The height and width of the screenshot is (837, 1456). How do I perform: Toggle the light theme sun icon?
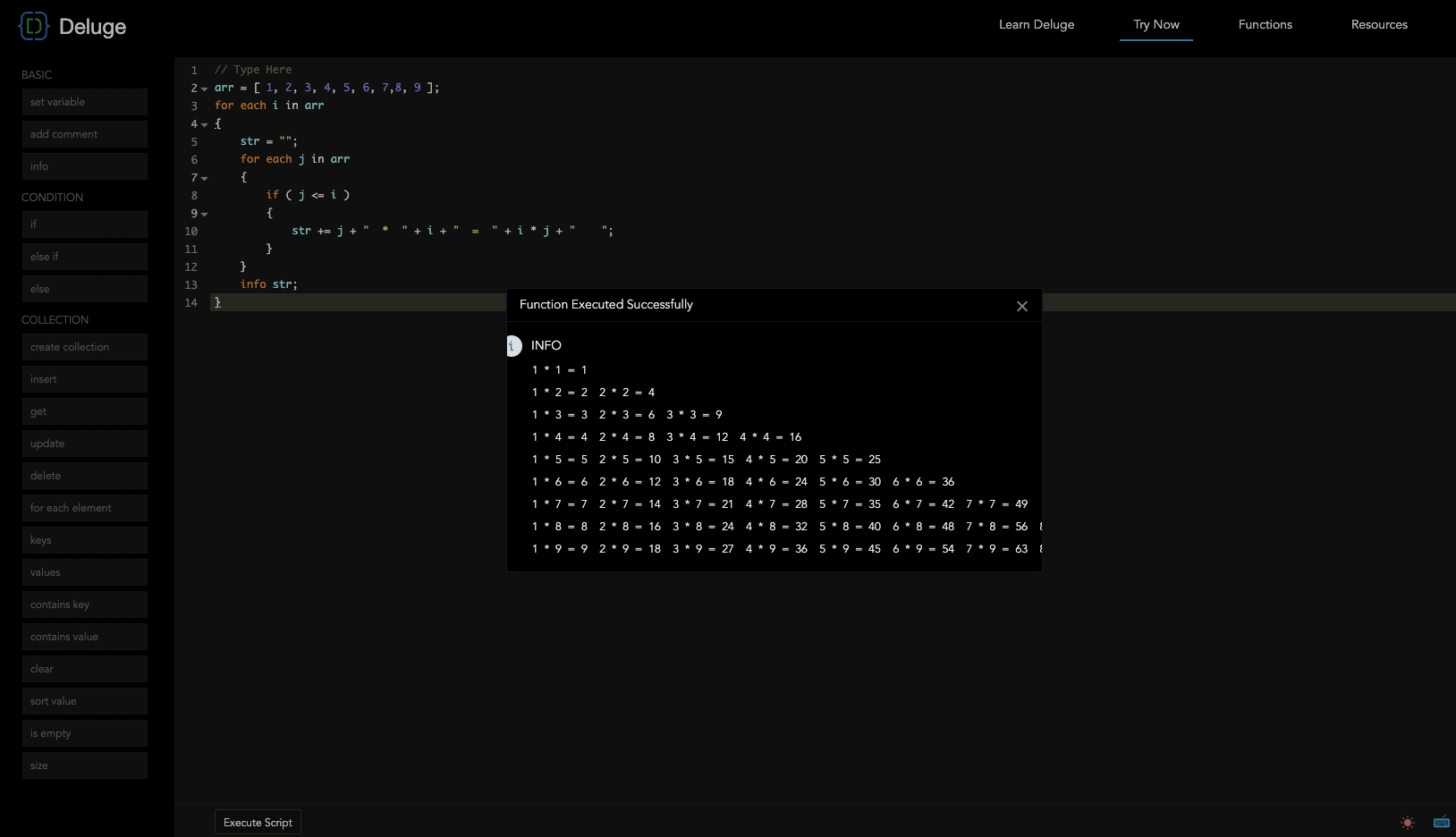pos(1408,823)
